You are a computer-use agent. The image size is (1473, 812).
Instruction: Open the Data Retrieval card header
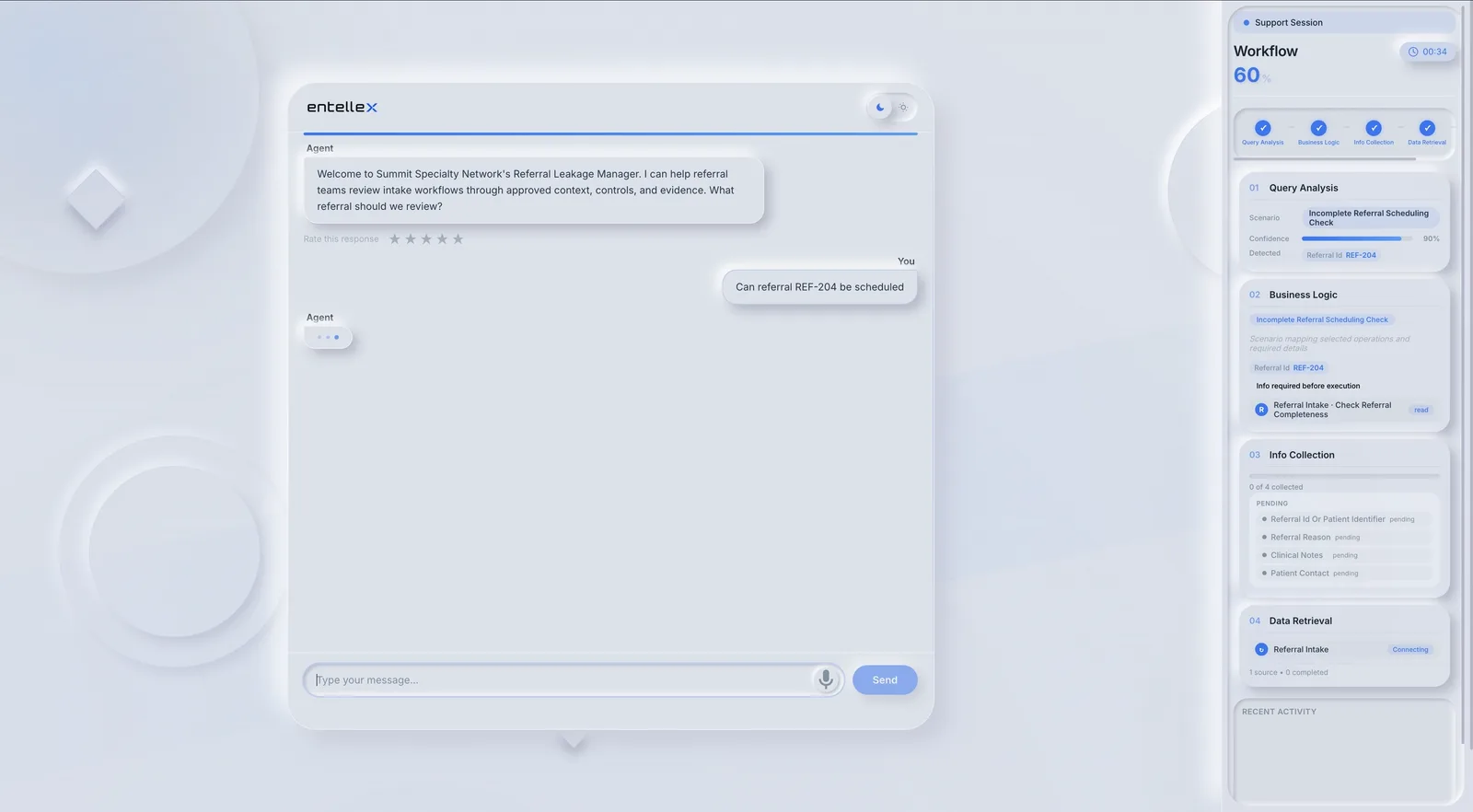1344,621
